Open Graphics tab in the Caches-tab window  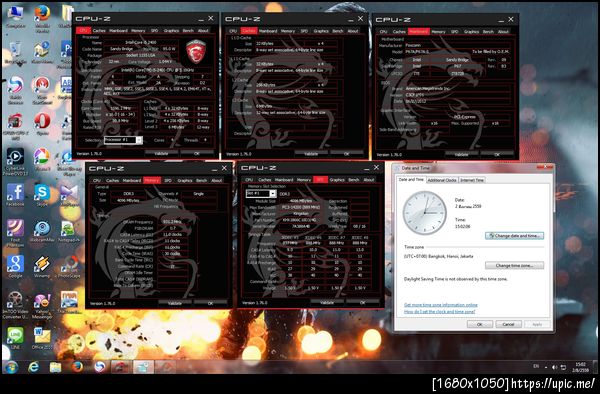coord(321,31)
